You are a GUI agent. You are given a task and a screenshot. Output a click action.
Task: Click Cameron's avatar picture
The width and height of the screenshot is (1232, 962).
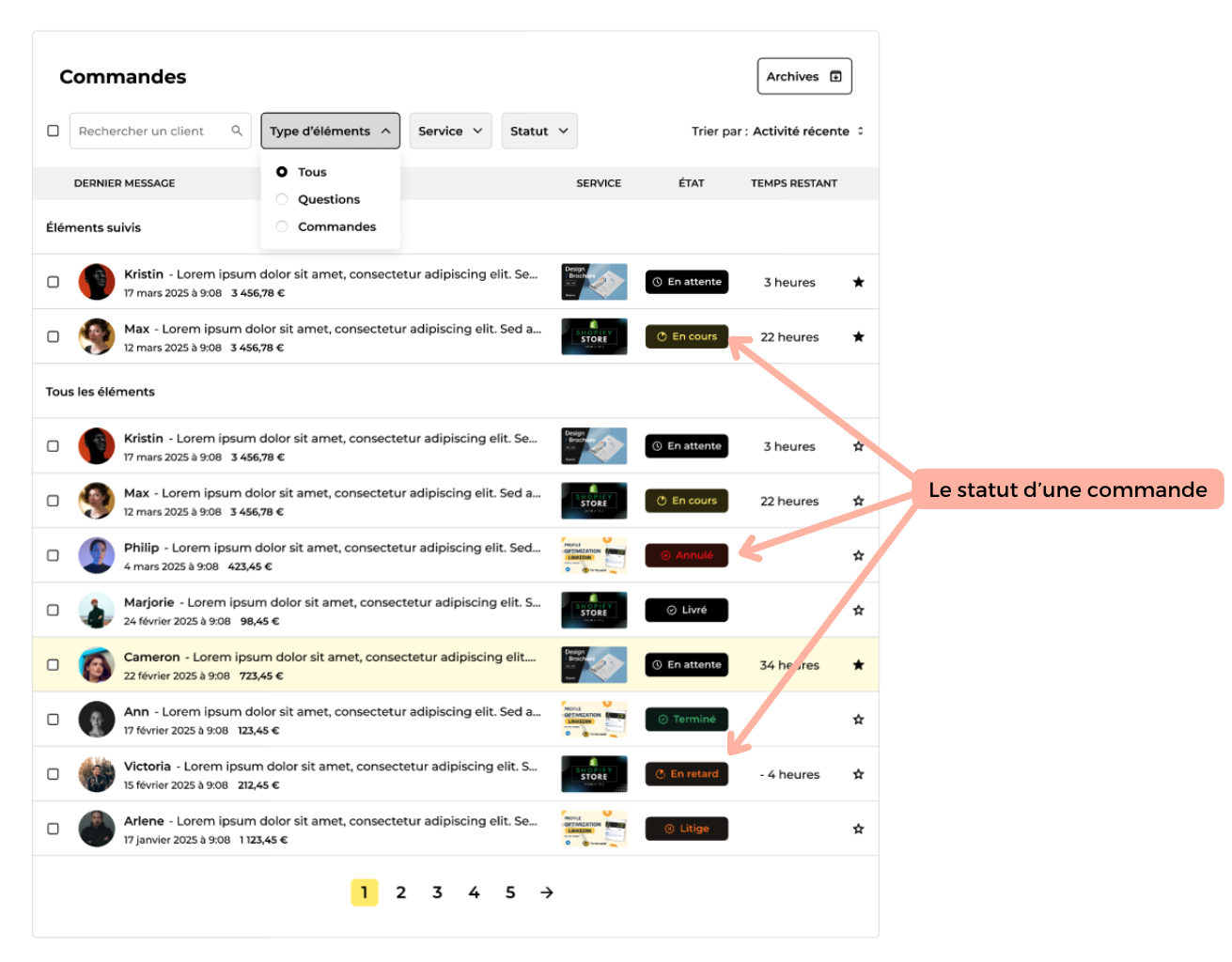(96, 664)
